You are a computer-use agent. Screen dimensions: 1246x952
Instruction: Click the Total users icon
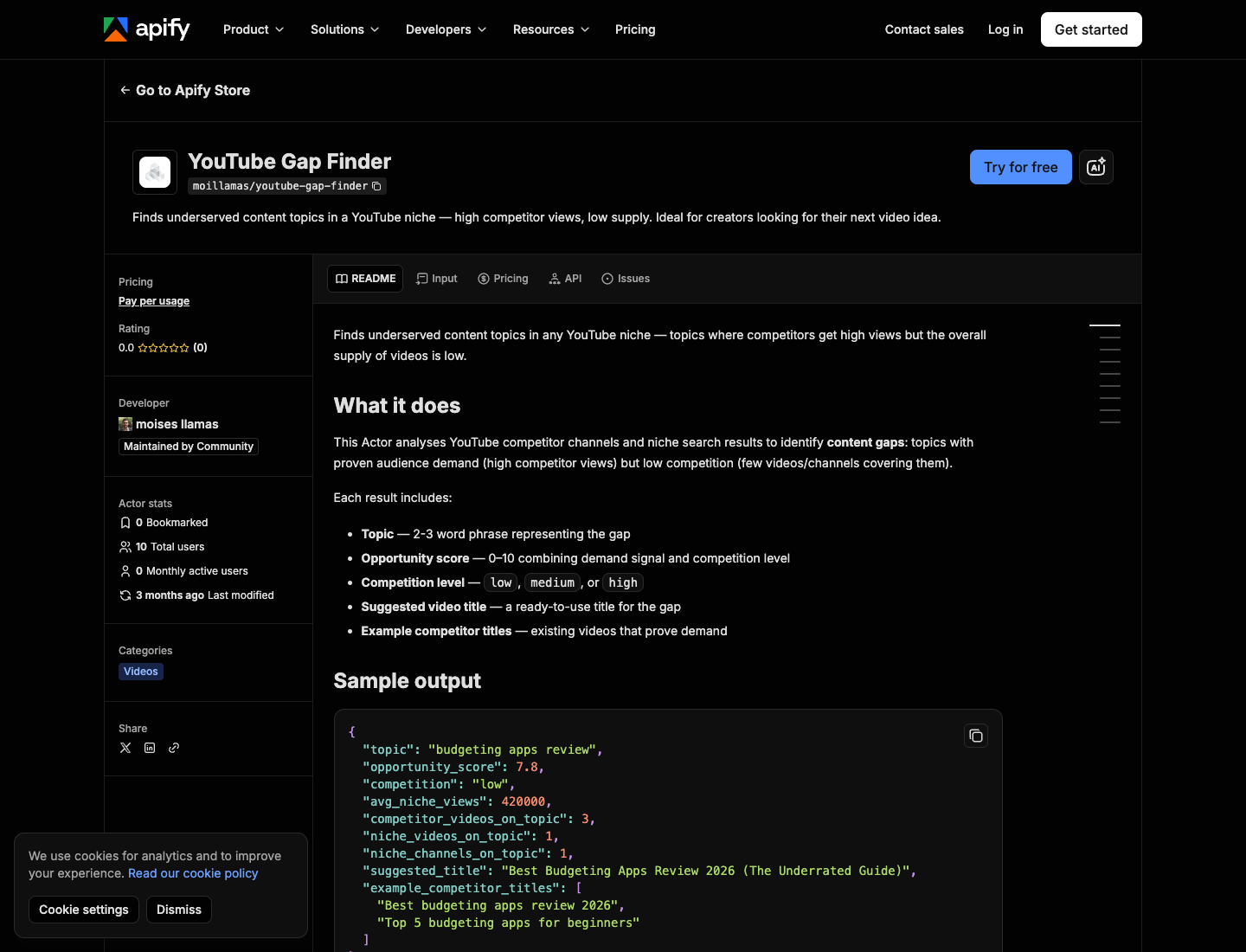point(125,547)
